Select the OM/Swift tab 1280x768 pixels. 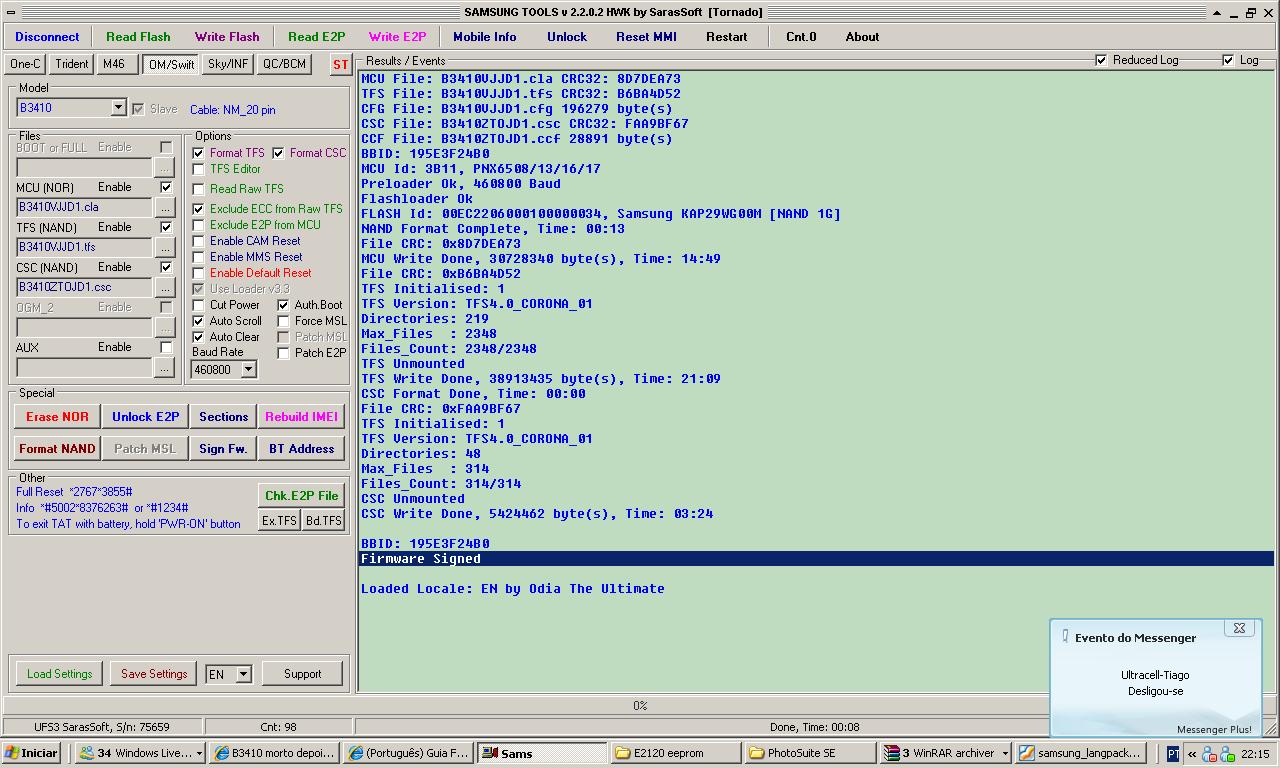coord(171,65)
